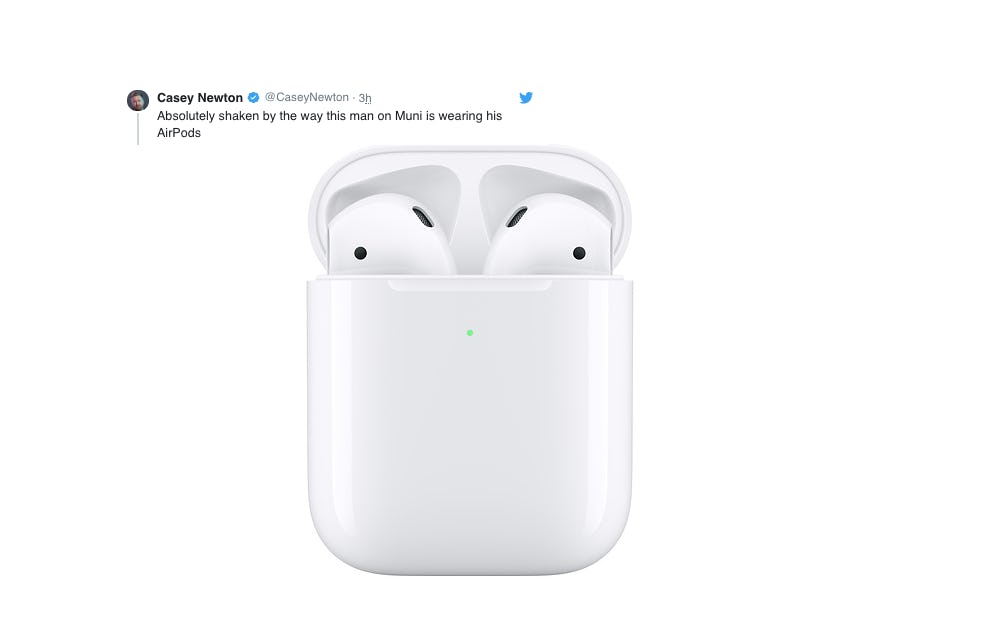The image size is (993, 642).
Task: Click the Twitter bird logo icon
Action: click(x=526, y=98)
